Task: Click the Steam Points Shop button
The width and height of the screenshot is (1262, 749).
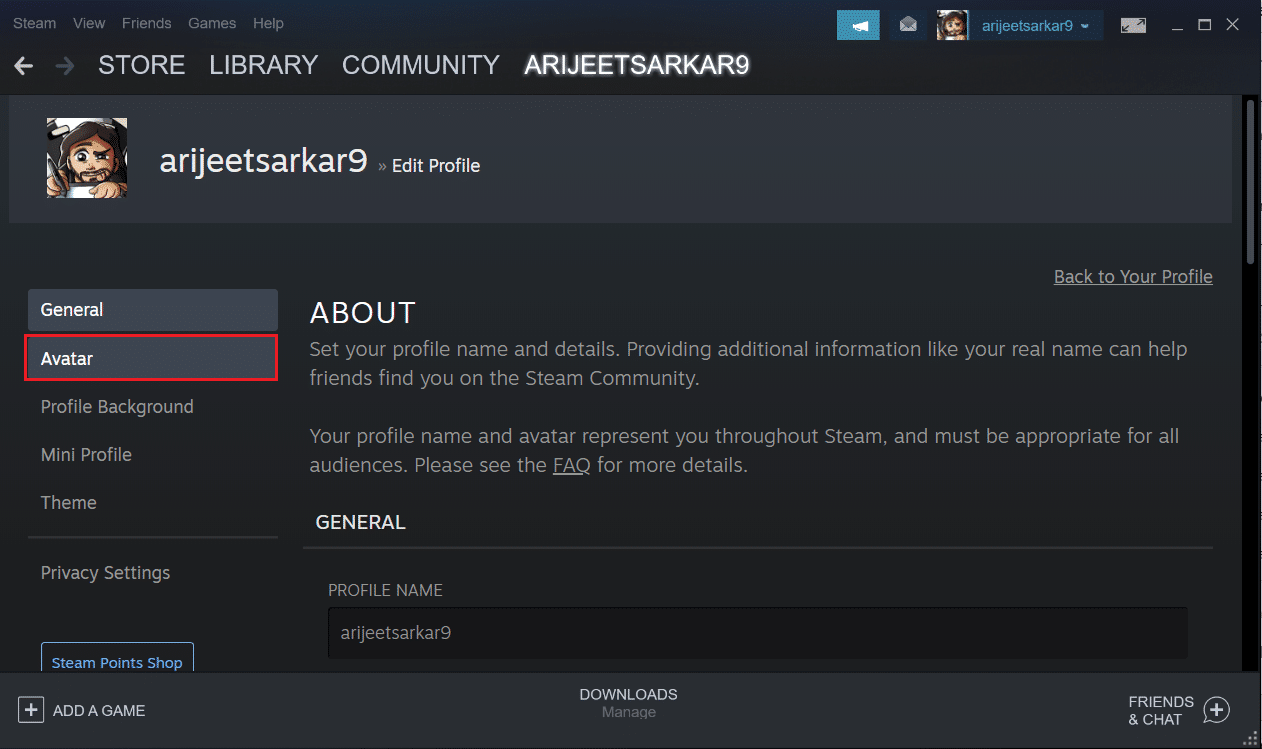Action: 117,662
